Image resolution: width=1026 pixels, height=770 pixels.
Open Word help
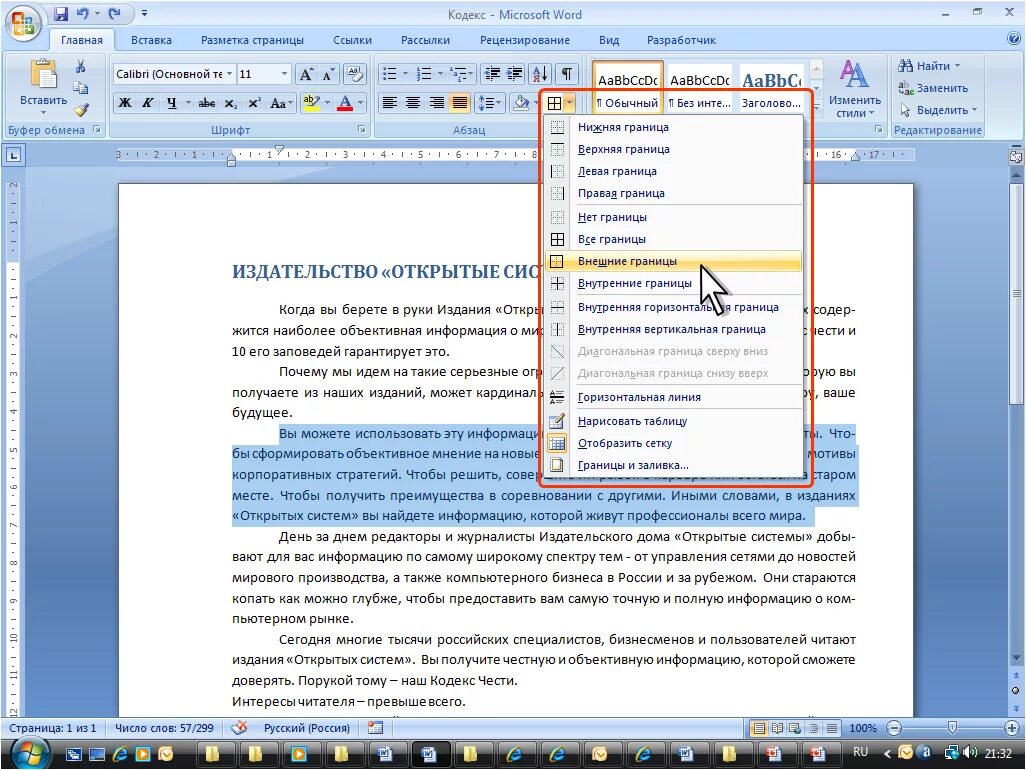pos(1014,39)
